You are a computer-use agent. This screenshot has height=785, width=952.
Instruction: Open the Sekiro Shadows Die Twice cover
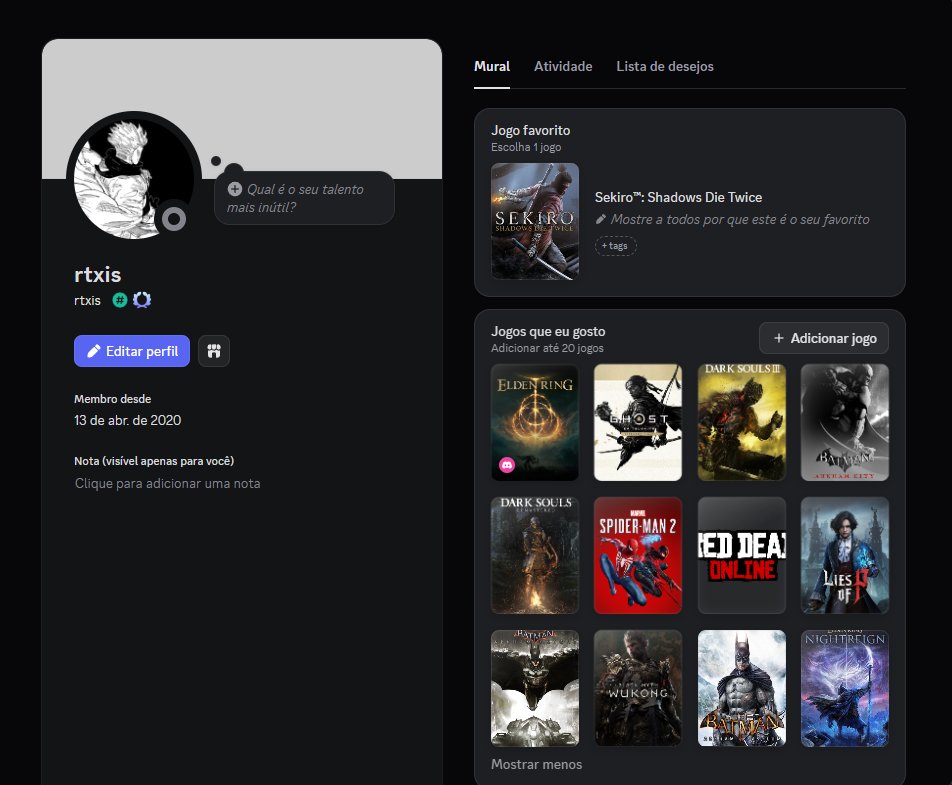[x=535, y=221]
